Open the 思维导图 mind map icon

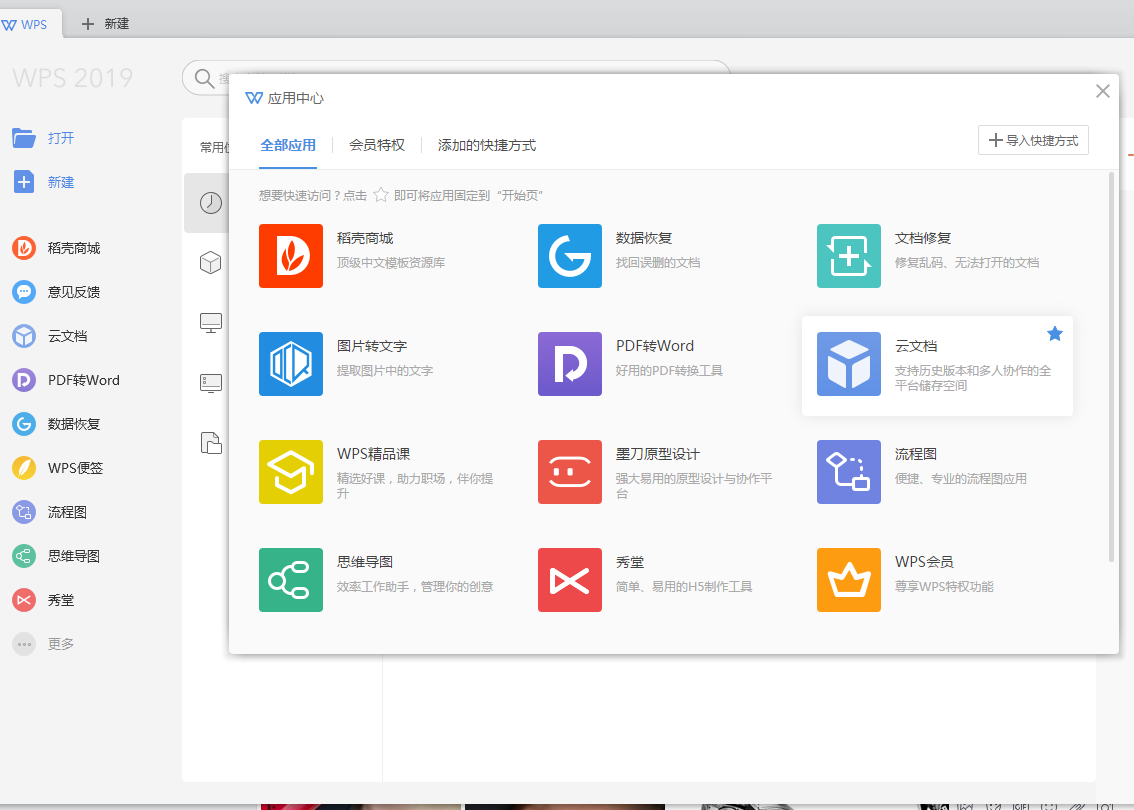pos(291,580)
